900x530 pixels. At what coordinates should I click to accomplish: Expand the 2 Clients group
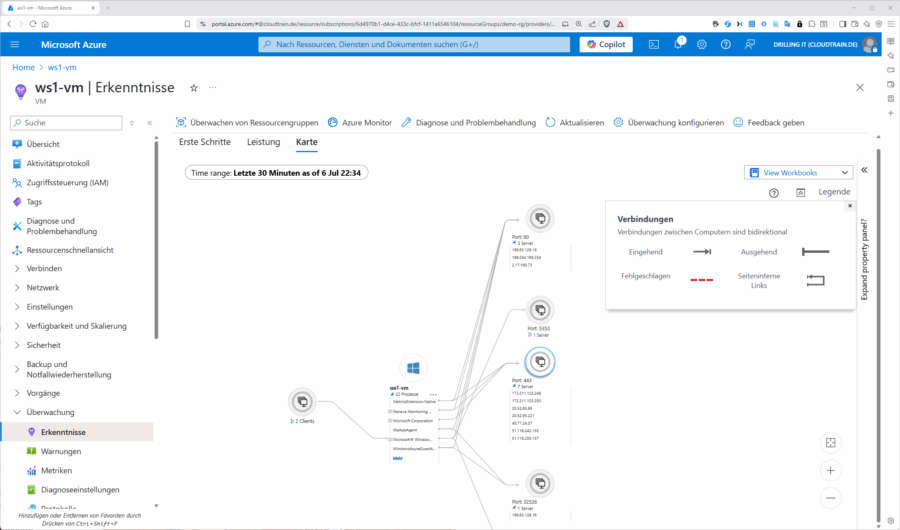click(x=292, y=421)
